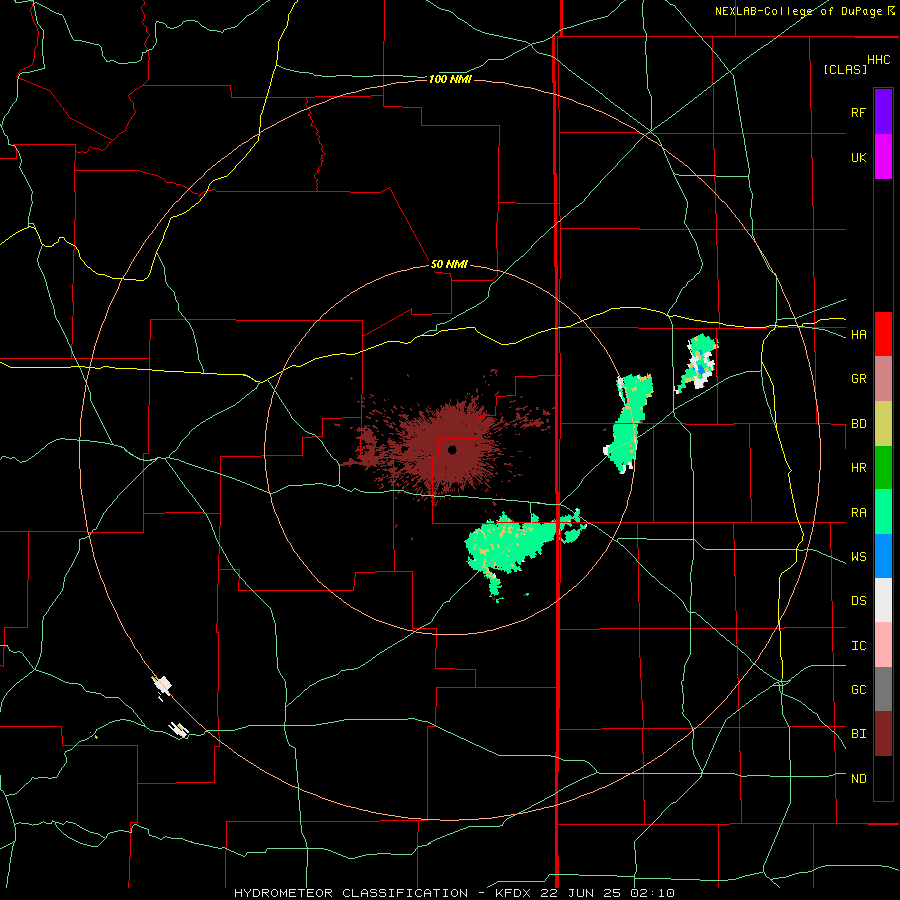Click the black radar site dot
The height and width of the screenshot is (900, 900).
tap(452, 450)
